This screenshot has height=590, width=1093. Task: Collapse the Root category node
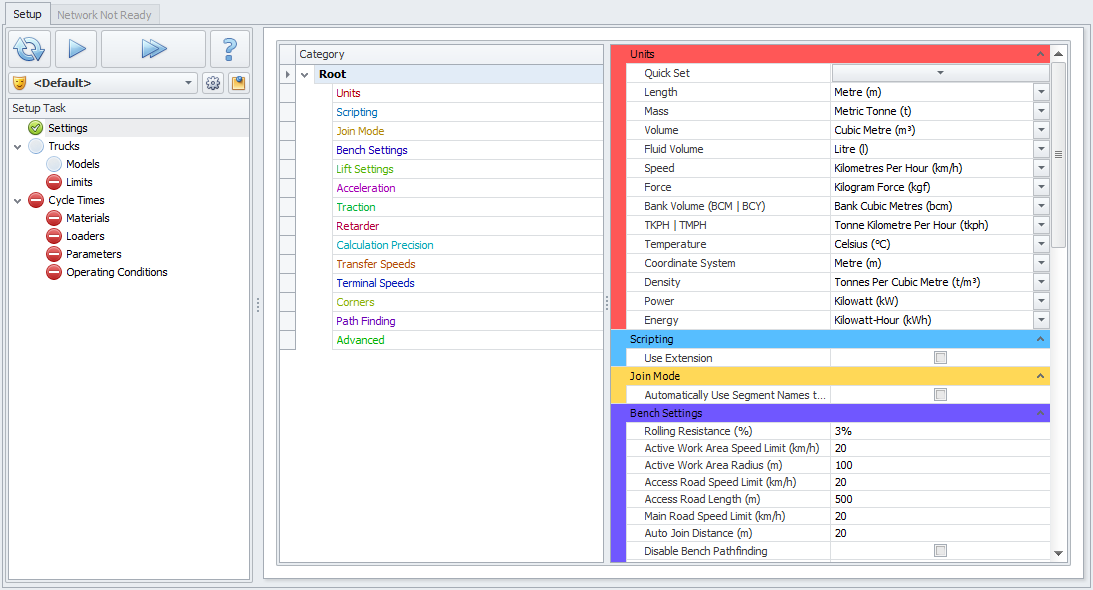pyautogui.click(x=305, y=75)
